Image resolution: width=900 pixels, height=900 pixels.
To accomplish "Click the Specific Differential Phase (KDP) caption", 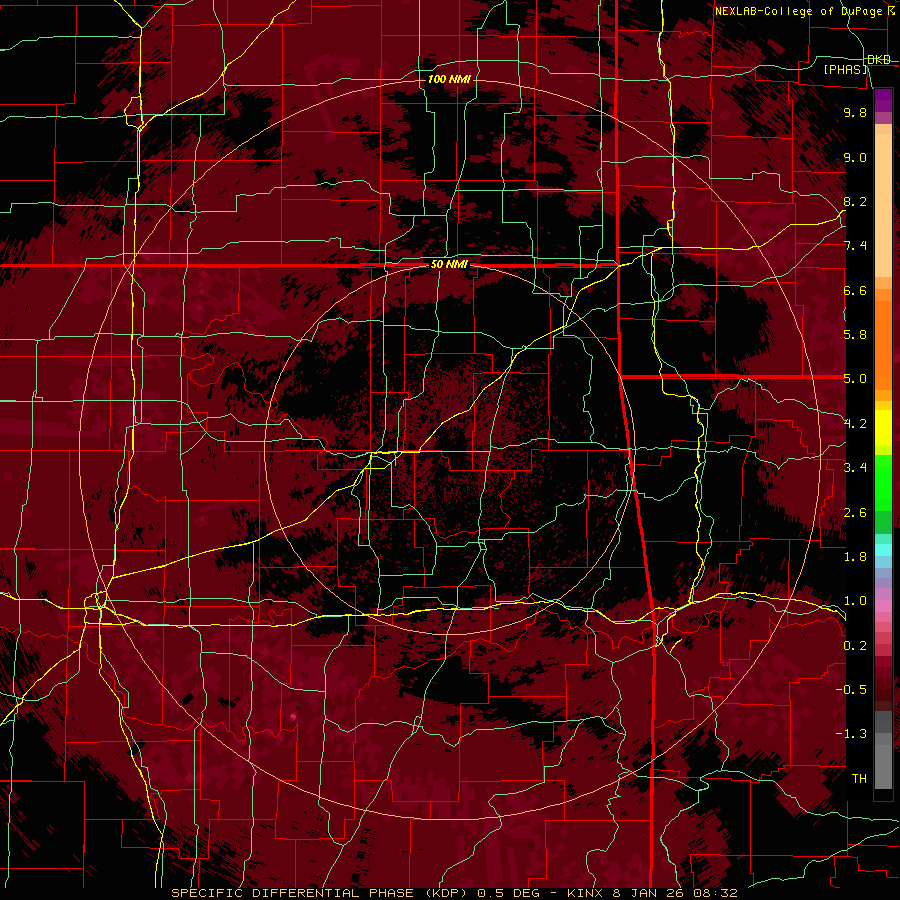I will point(455,893).
